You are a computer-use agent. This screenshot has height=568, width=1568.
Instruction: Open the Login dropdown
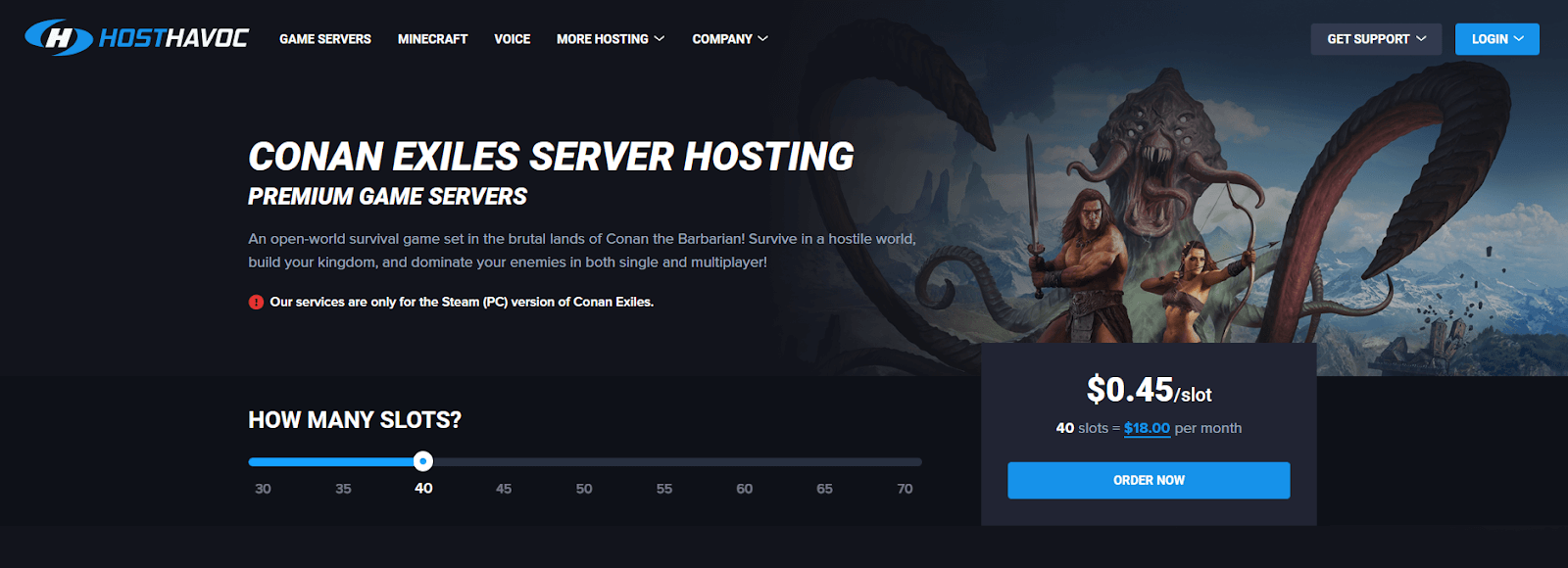pyautogui.click(x=1497, y=39)
